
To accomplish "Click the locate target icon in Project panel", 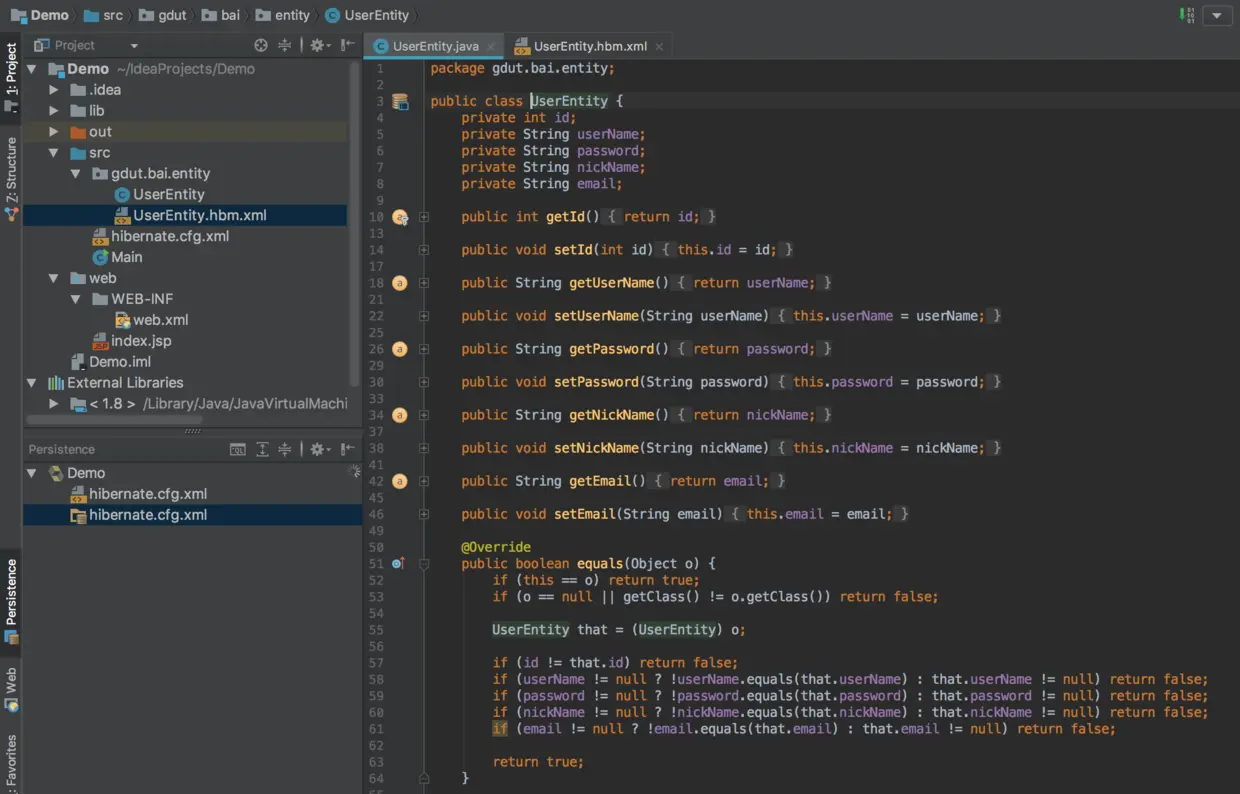I will [x=261, y=45].
